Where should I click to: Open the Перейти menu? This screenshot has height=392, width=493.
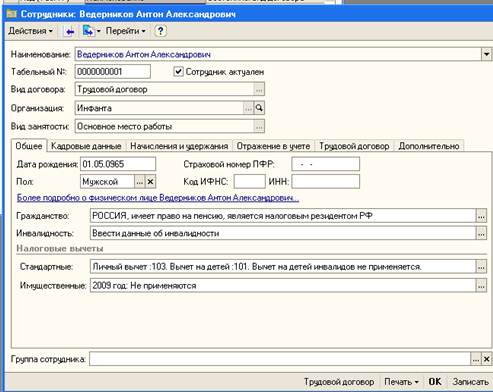click(125, 31)
